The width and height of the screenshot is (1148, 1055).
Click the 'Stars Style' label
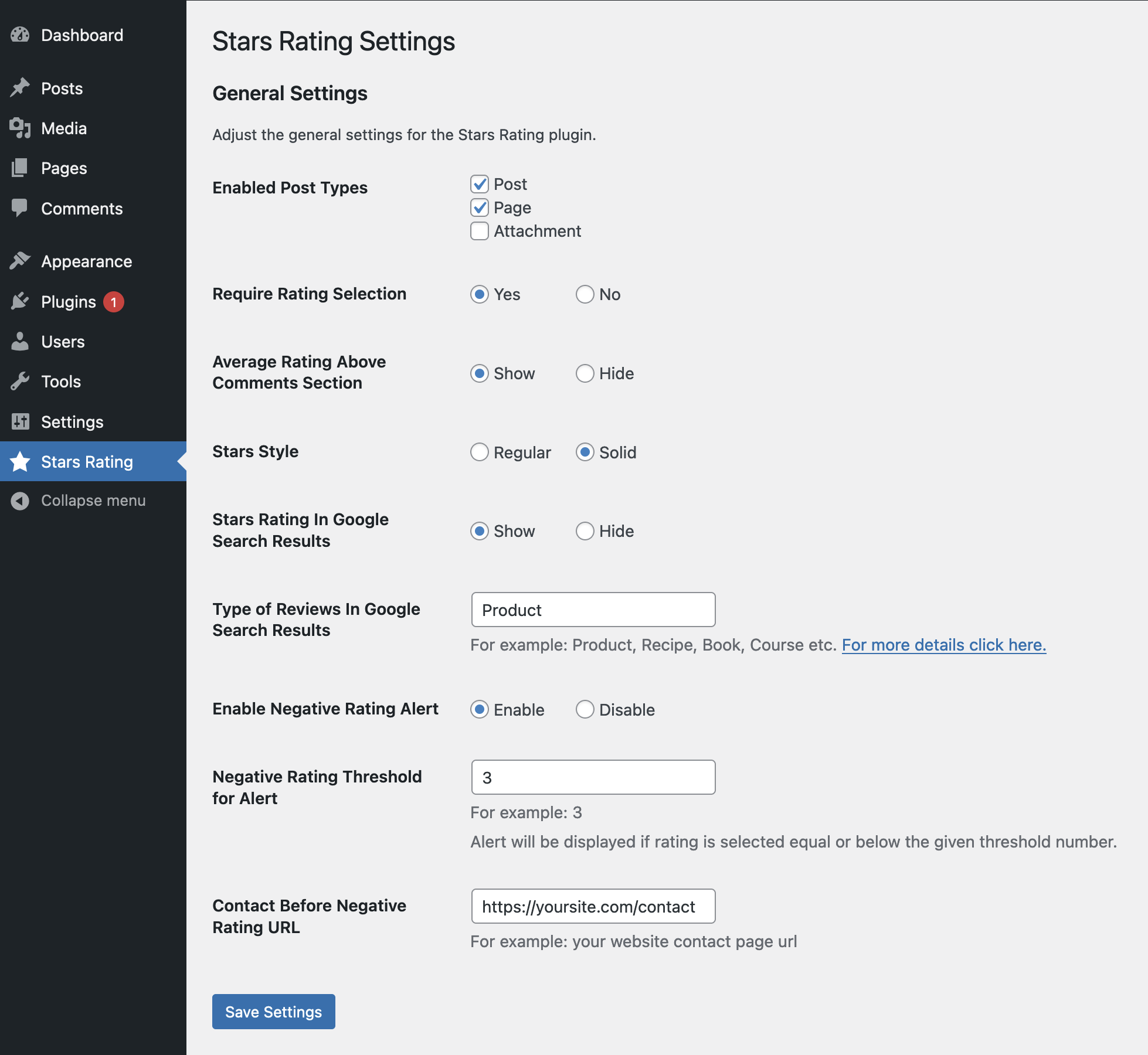click(x=256, y=451)
